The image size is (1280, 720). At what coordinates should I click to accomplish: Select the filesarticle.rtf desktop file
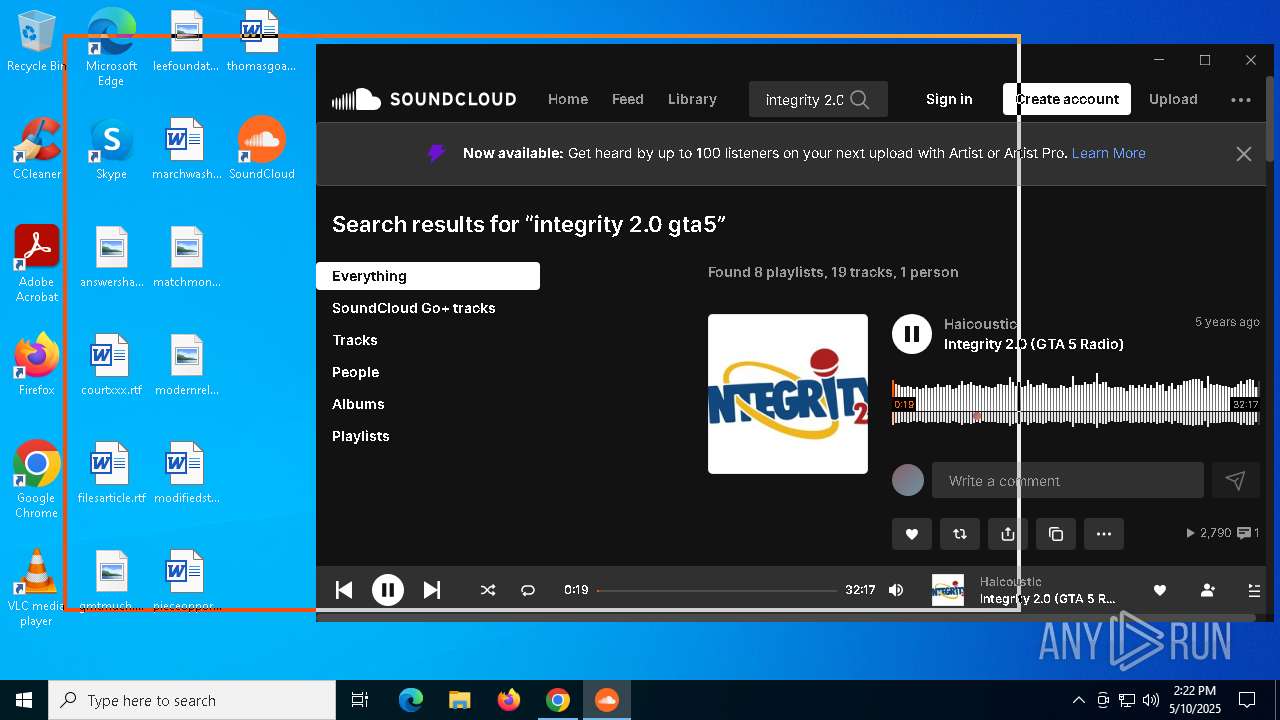coord(111,473)
